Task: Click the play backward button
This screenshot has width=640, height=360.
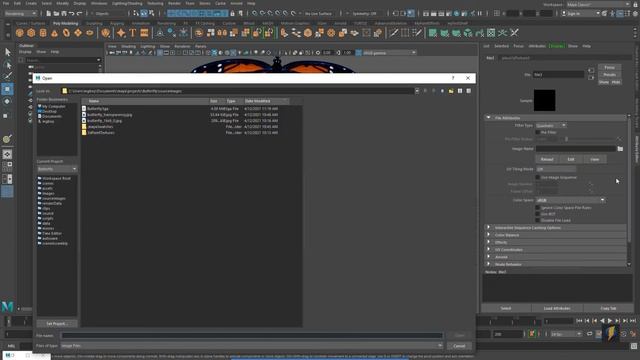Action: pos(602,321)
